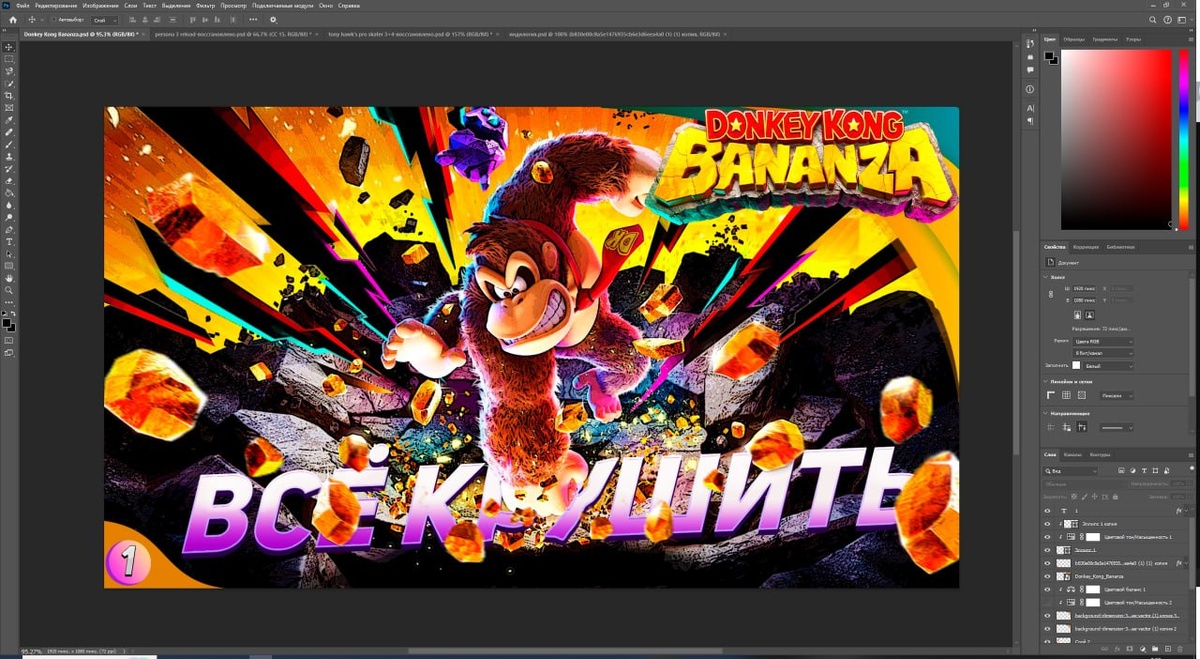
Task: Select the Eraser tool
Action: 10,181
